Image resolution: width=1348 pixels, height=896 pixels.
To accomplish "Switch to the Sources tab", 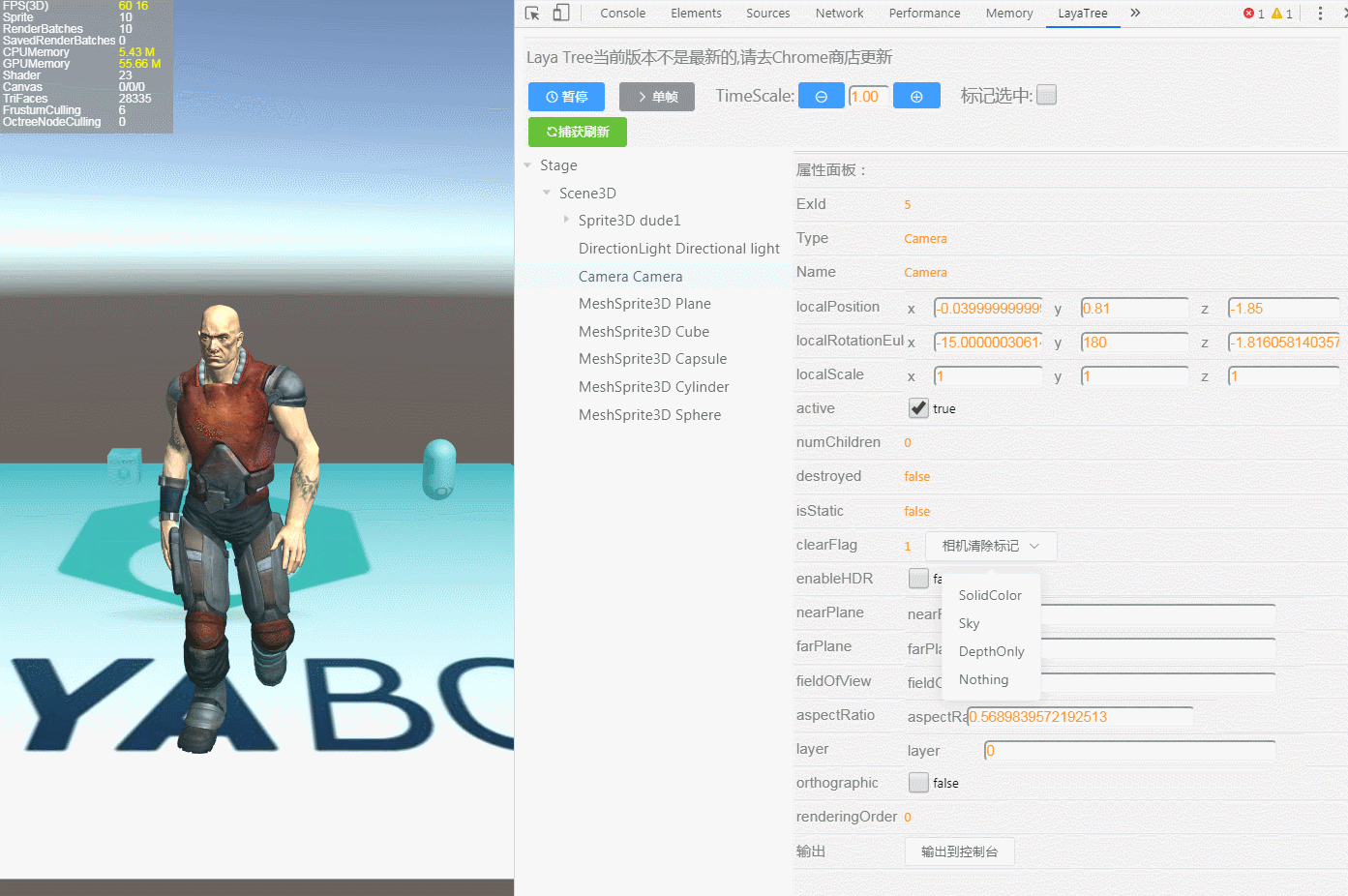I will [x=768, y=14].
